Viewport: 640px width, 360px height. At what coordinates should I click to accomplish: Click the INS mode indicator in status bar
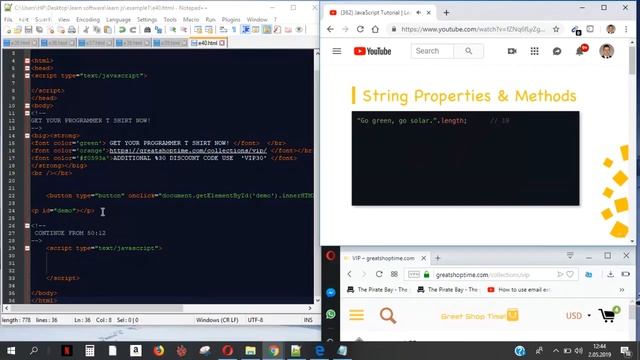[x=308, y=320]
